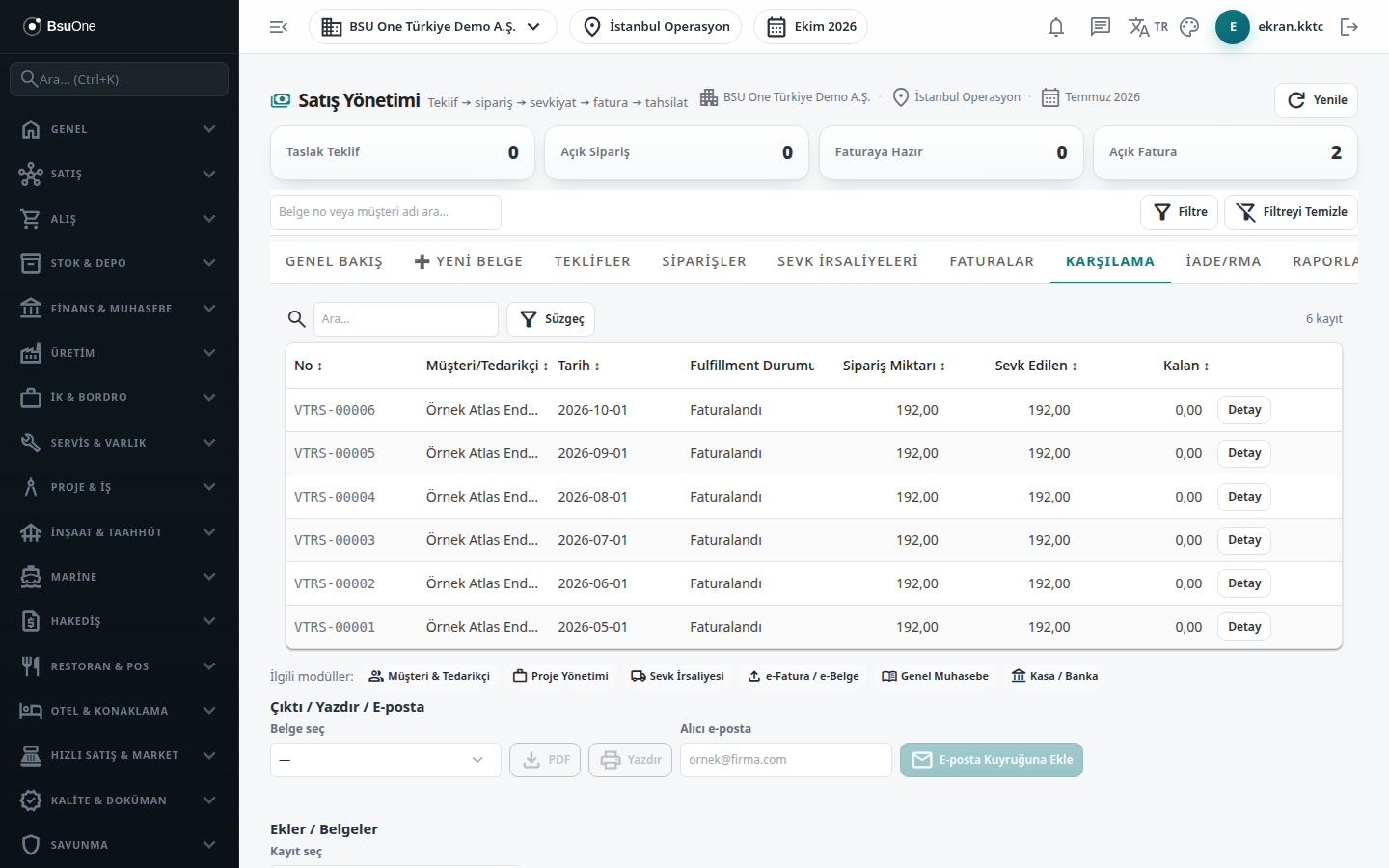Click the ekran.kktc user avatar
The image size is (1389, 868).
[x=1233, y=27]
